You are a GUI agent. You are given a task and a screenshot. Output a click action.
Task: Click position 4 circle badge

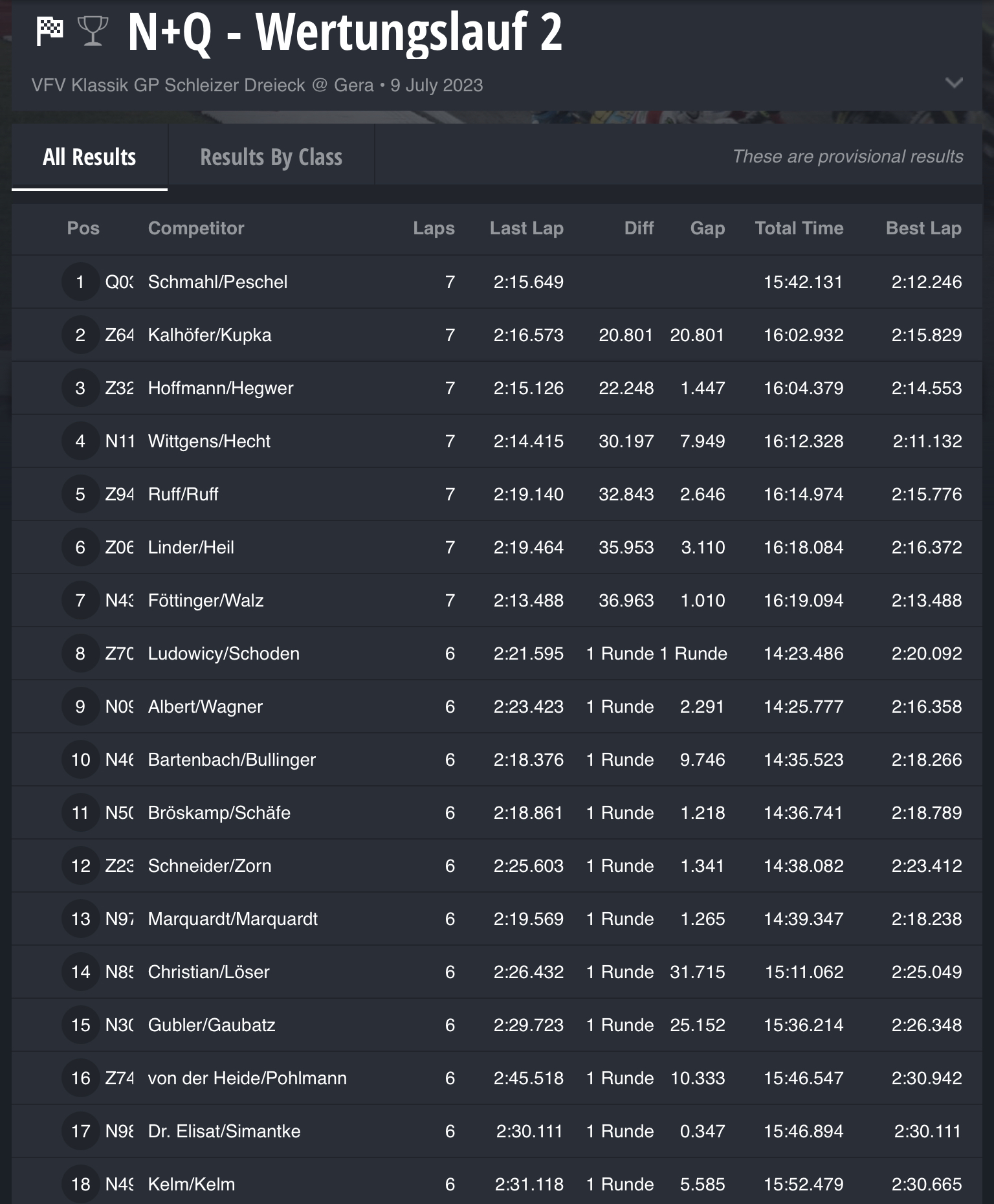pos(80,441)
